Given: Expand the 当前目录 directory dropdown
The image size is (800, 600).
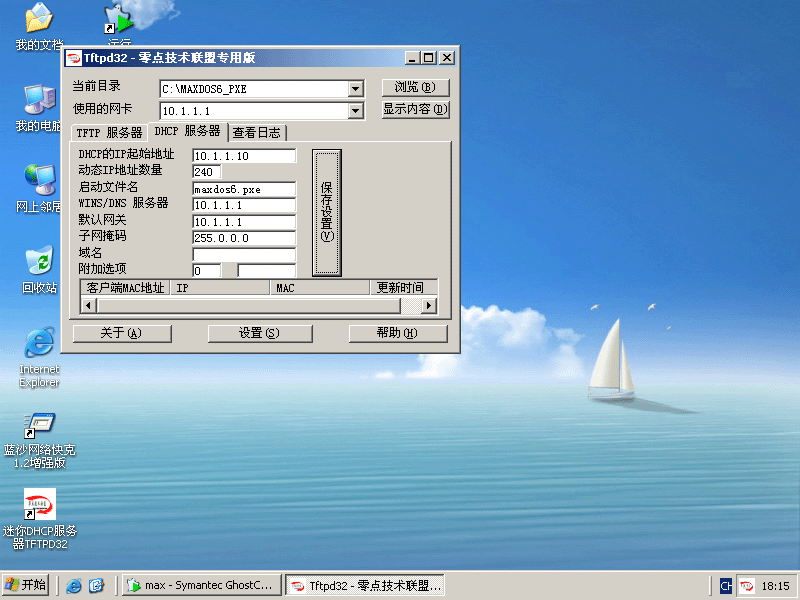Looking at the screenshot, I should (x=355, y=89).
